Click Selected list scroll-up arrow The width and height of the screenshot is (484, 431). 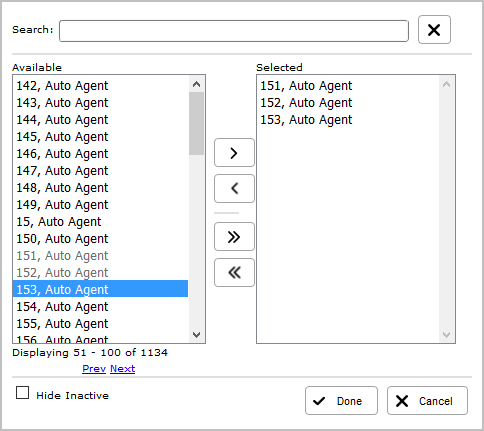446,84
